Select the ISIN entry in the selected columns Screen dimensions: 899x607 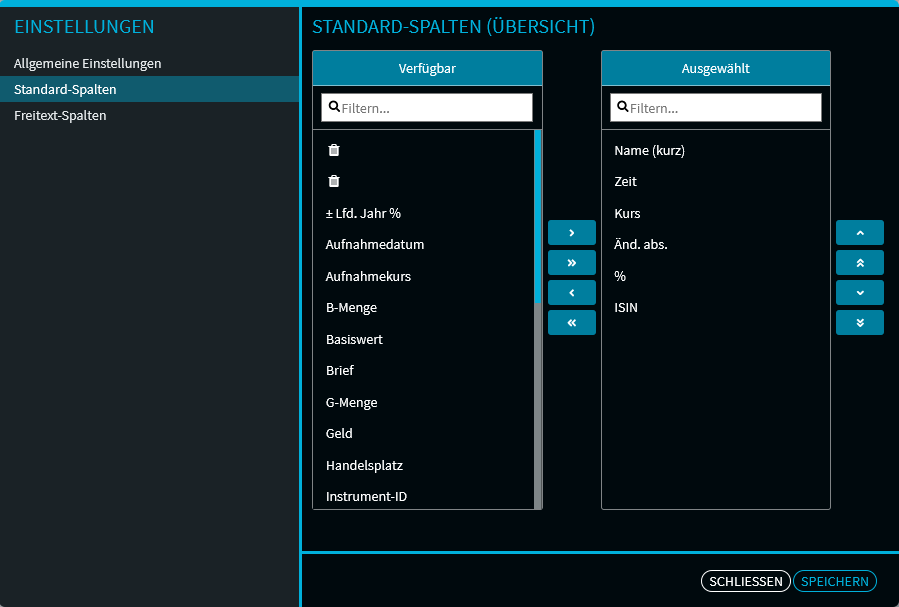626,307
